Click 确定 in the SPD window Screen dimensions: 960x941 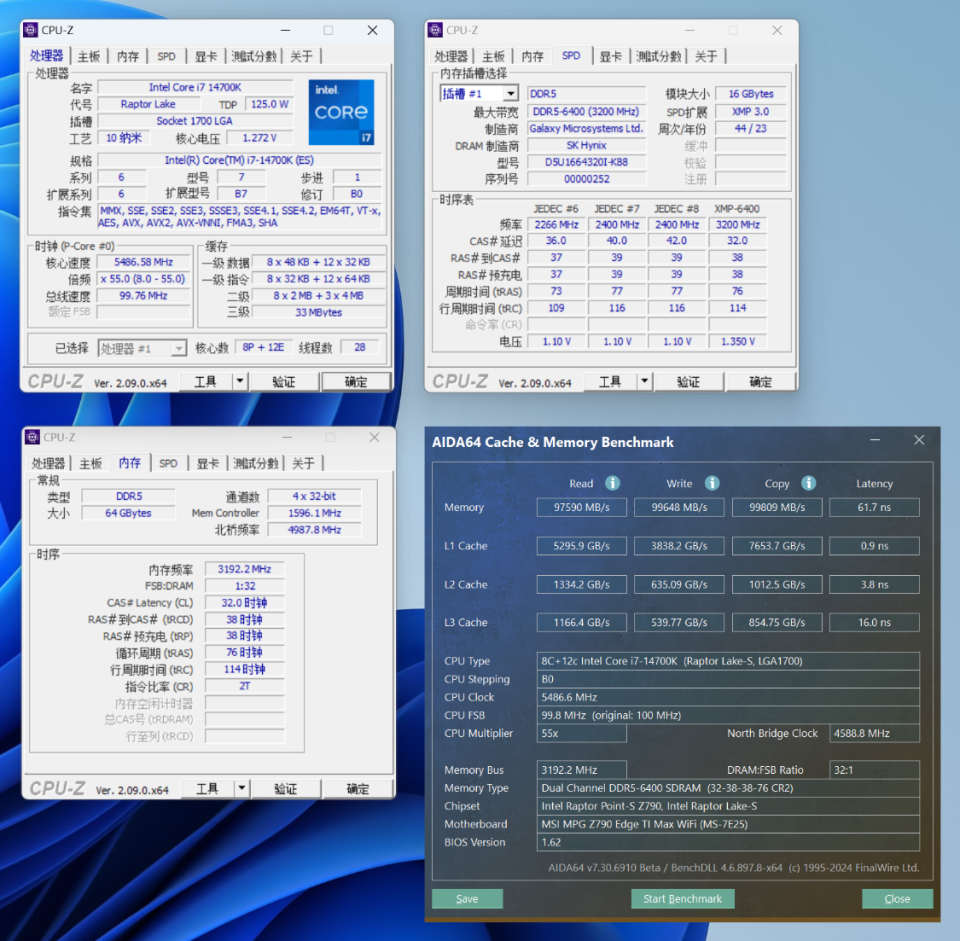coord(761,381)
